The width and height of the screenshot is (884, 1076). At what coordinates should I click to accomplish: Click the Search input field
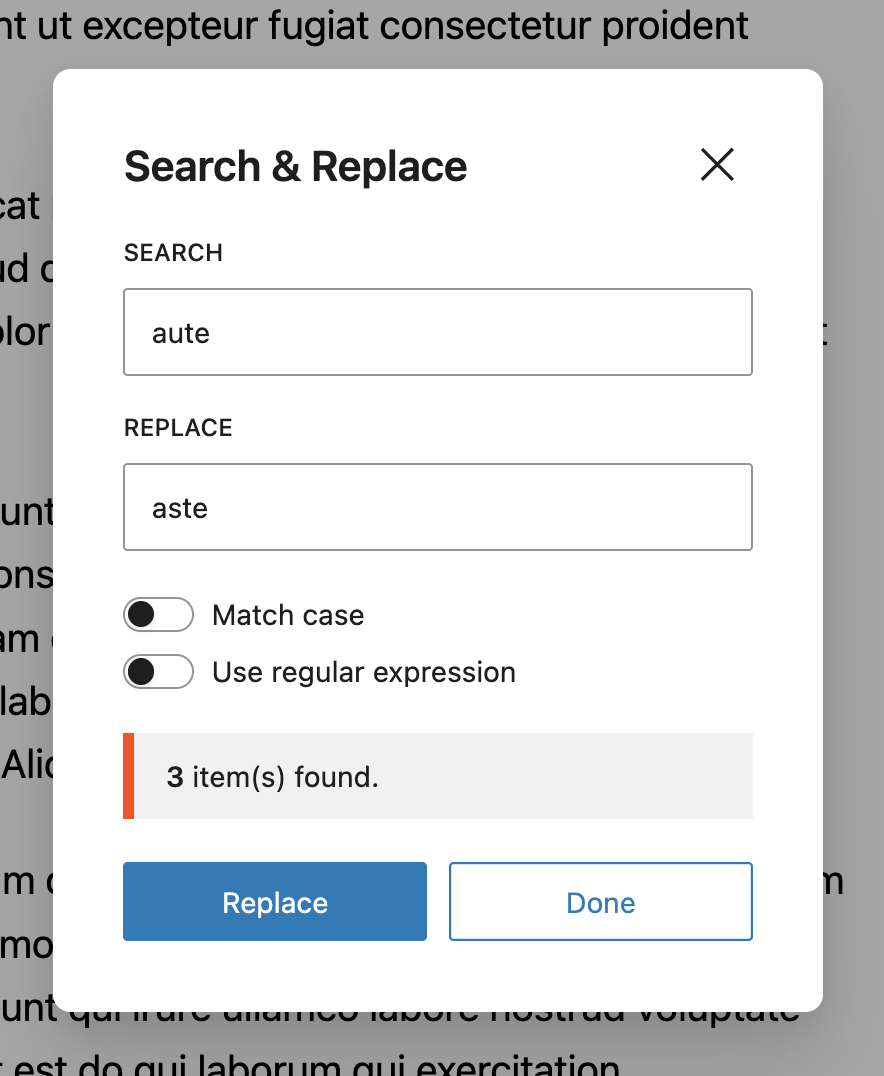[x=437, y=332]
